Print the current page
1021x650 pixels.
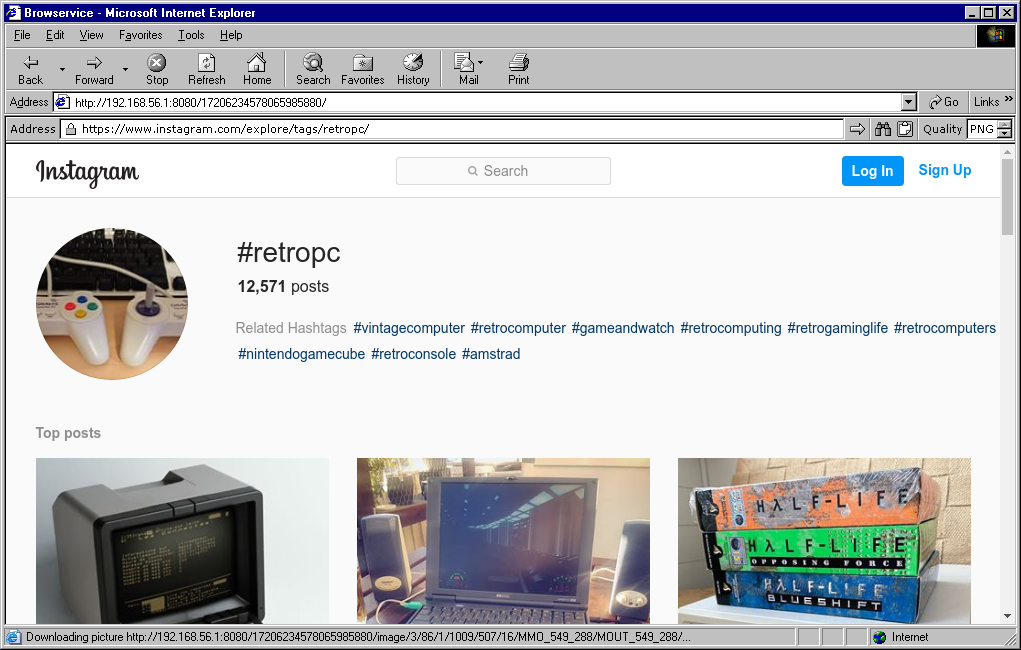pyautogui.click(x=518, y=69)
